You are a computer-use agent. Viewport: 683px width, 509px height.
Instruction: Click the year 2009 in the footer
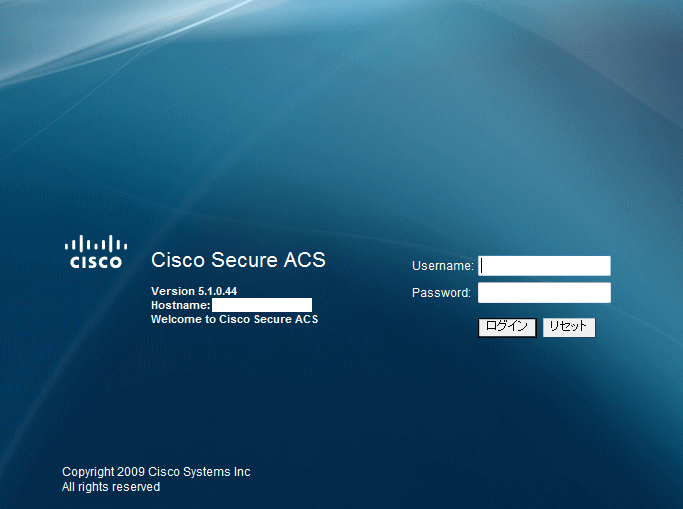point(132,472)
